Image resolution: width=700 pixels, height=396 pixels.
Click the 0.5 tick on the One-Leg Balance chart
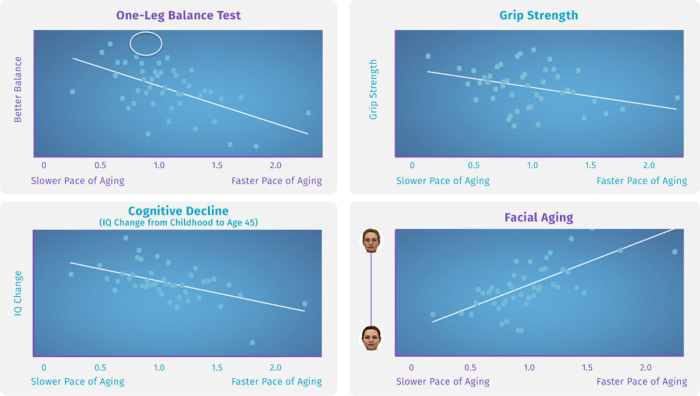point(100,165)
